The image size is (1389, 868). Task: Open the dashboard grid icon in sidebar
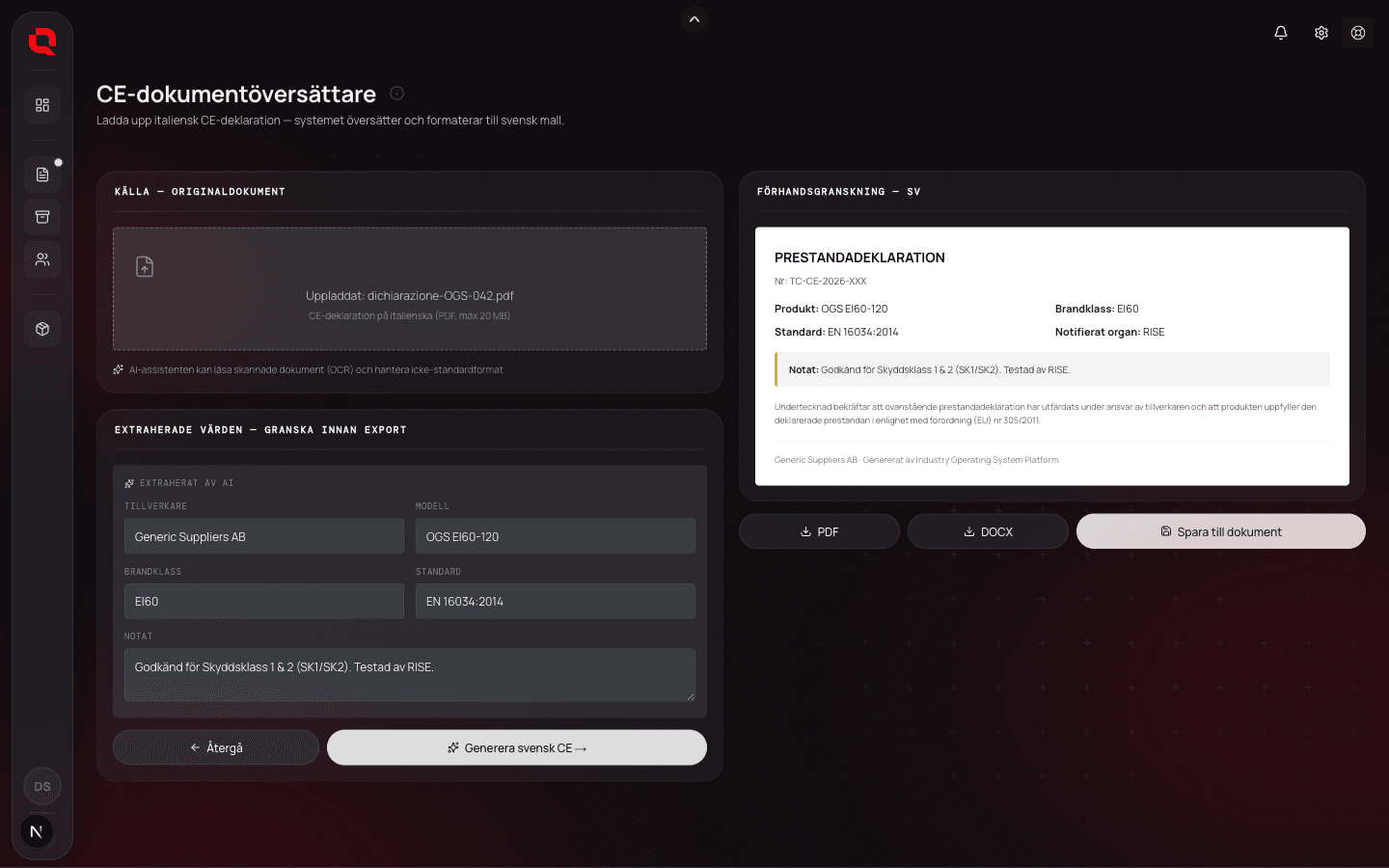[x=42, y=105]
